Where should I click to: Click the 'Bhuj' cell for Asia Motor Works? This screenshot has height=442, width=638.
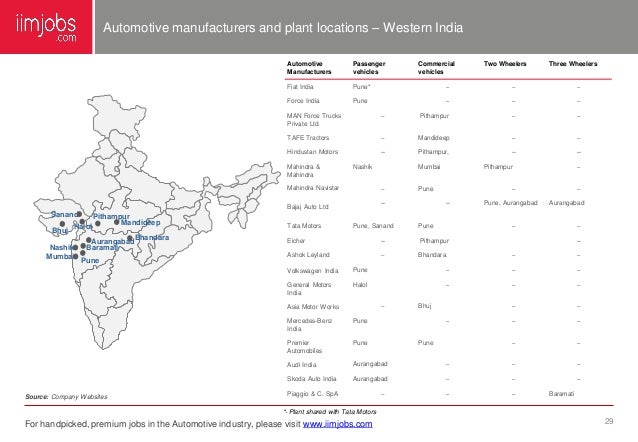424,306
